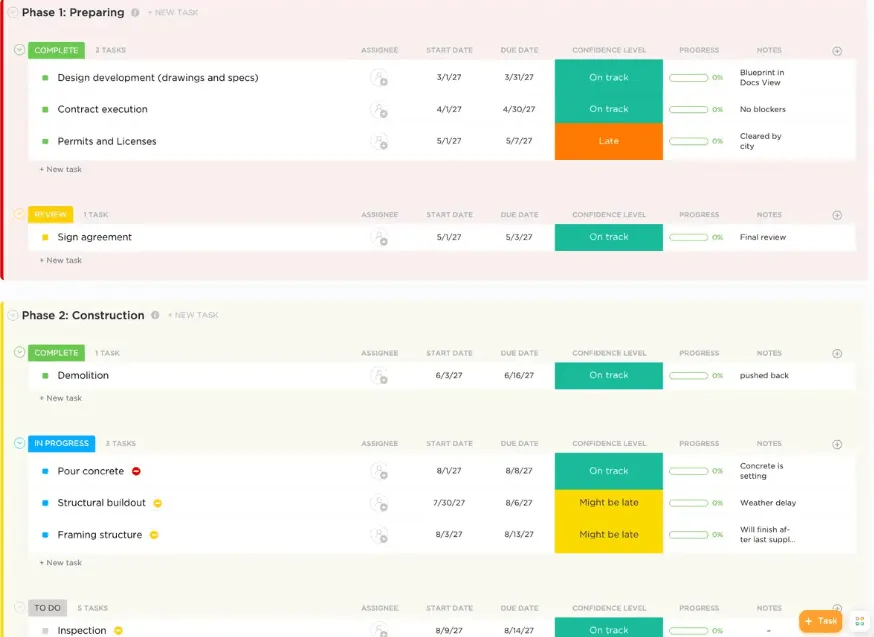Click grey status square of Inspection

pos(45,630)
